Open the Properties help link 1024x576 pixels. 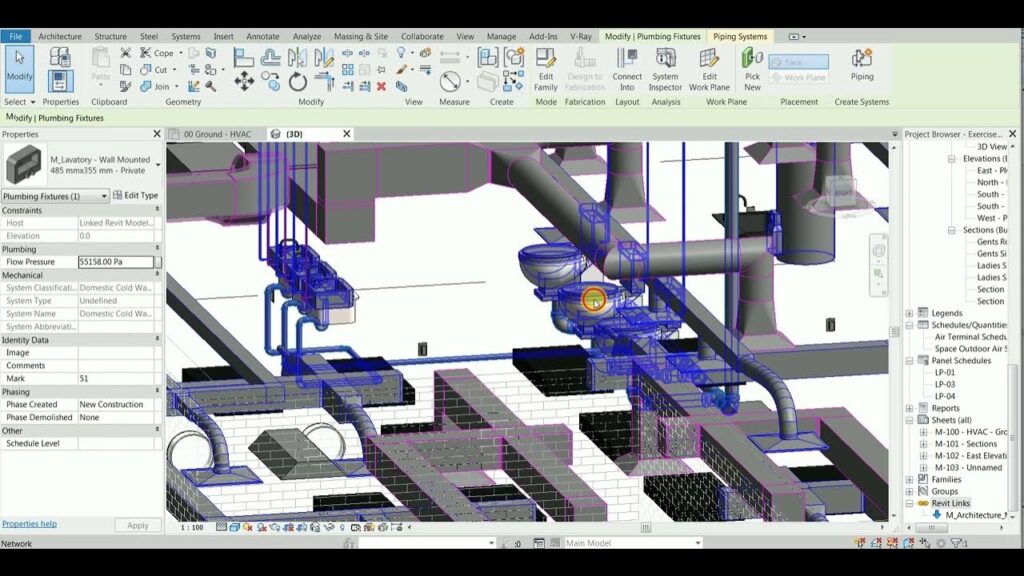pyautogui.click(x=27, y=523)
